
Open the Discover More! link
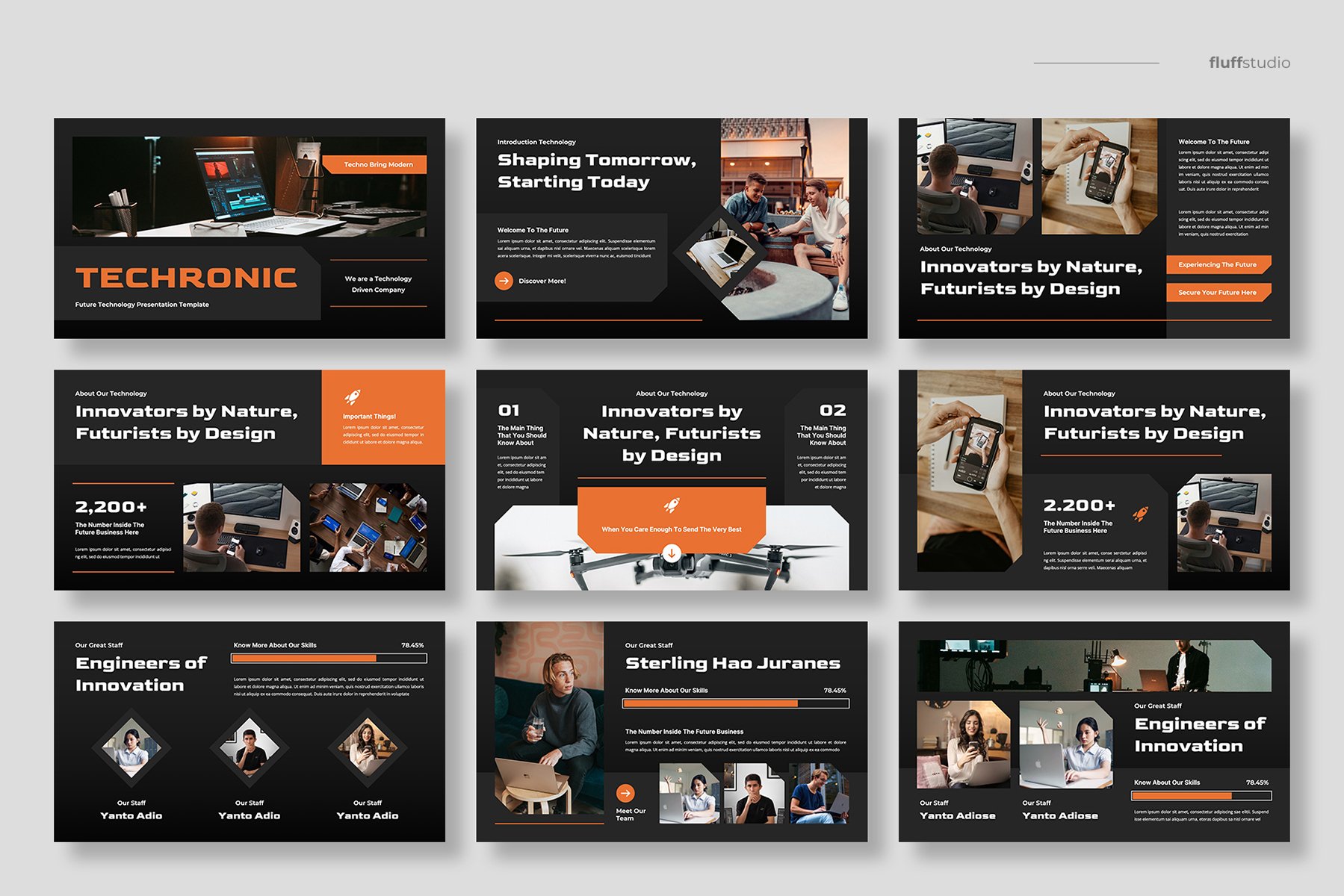click(542, 281)
